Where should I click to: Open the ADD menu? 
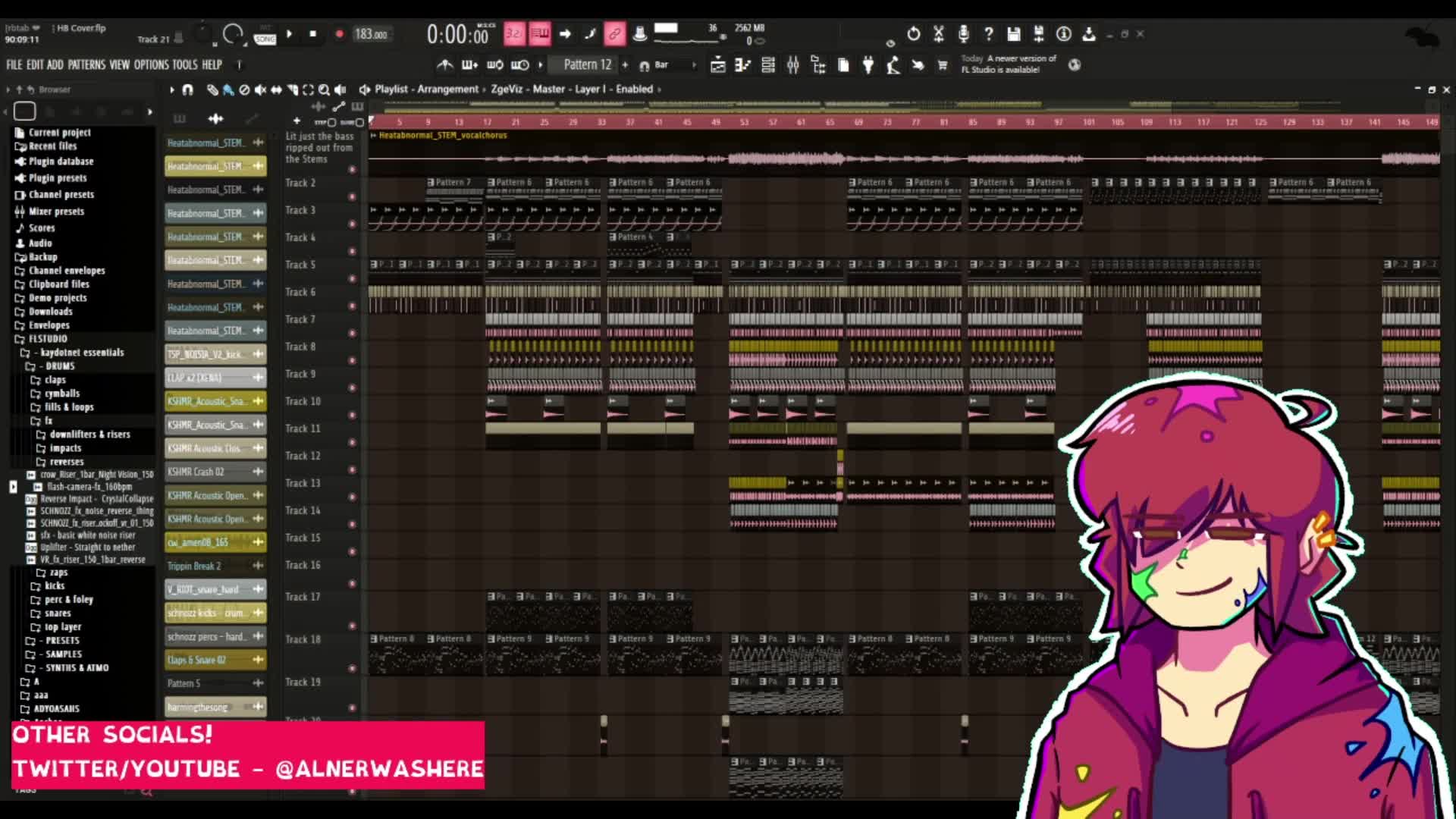[55, 65]
